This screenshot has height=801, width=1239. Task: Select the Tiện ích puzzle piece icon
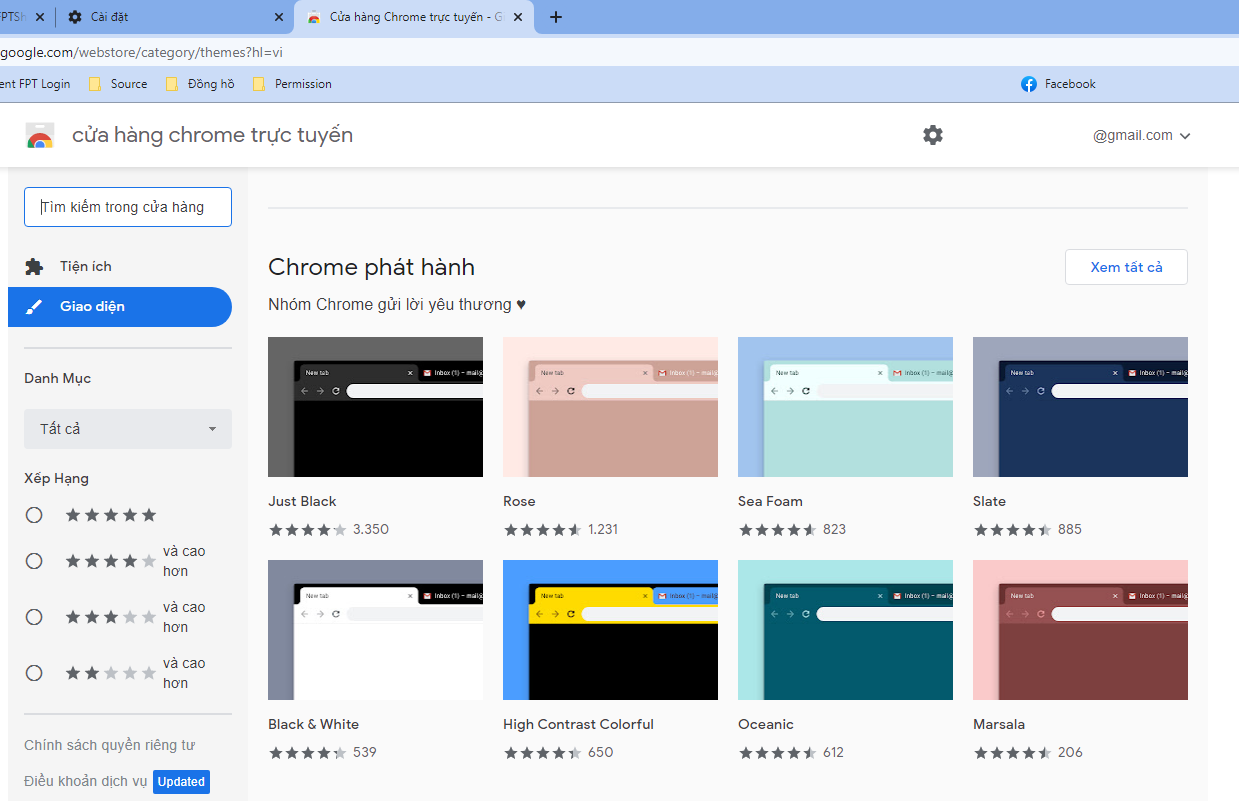click(x=33, y=266)
